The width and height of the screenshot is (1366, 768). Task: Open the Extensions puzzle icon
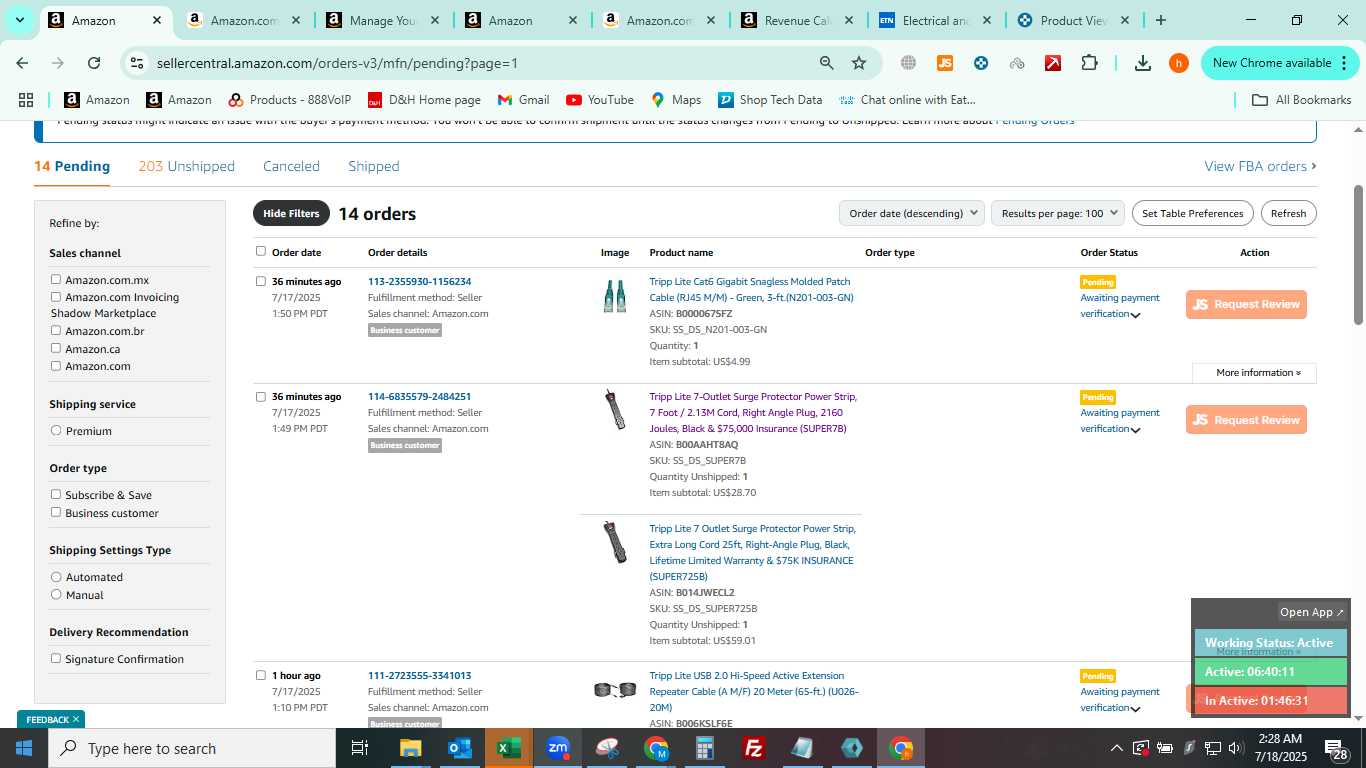(x=1089, y=63)
